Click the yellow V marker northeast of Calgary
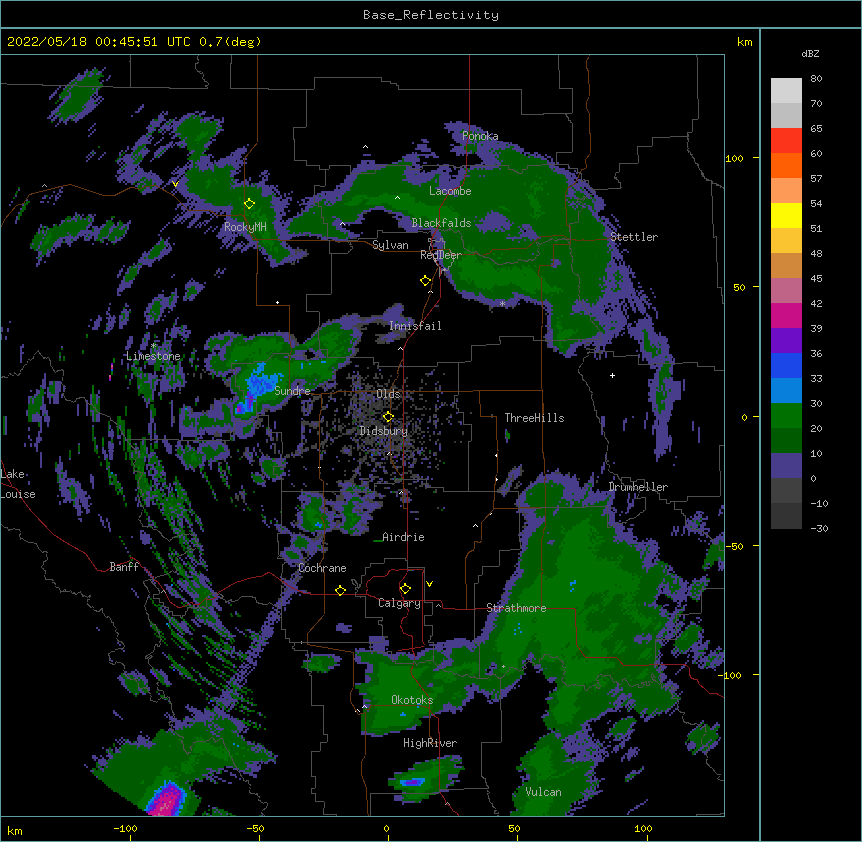The width and height of the screenshot is (862, 842). (429, 584)
